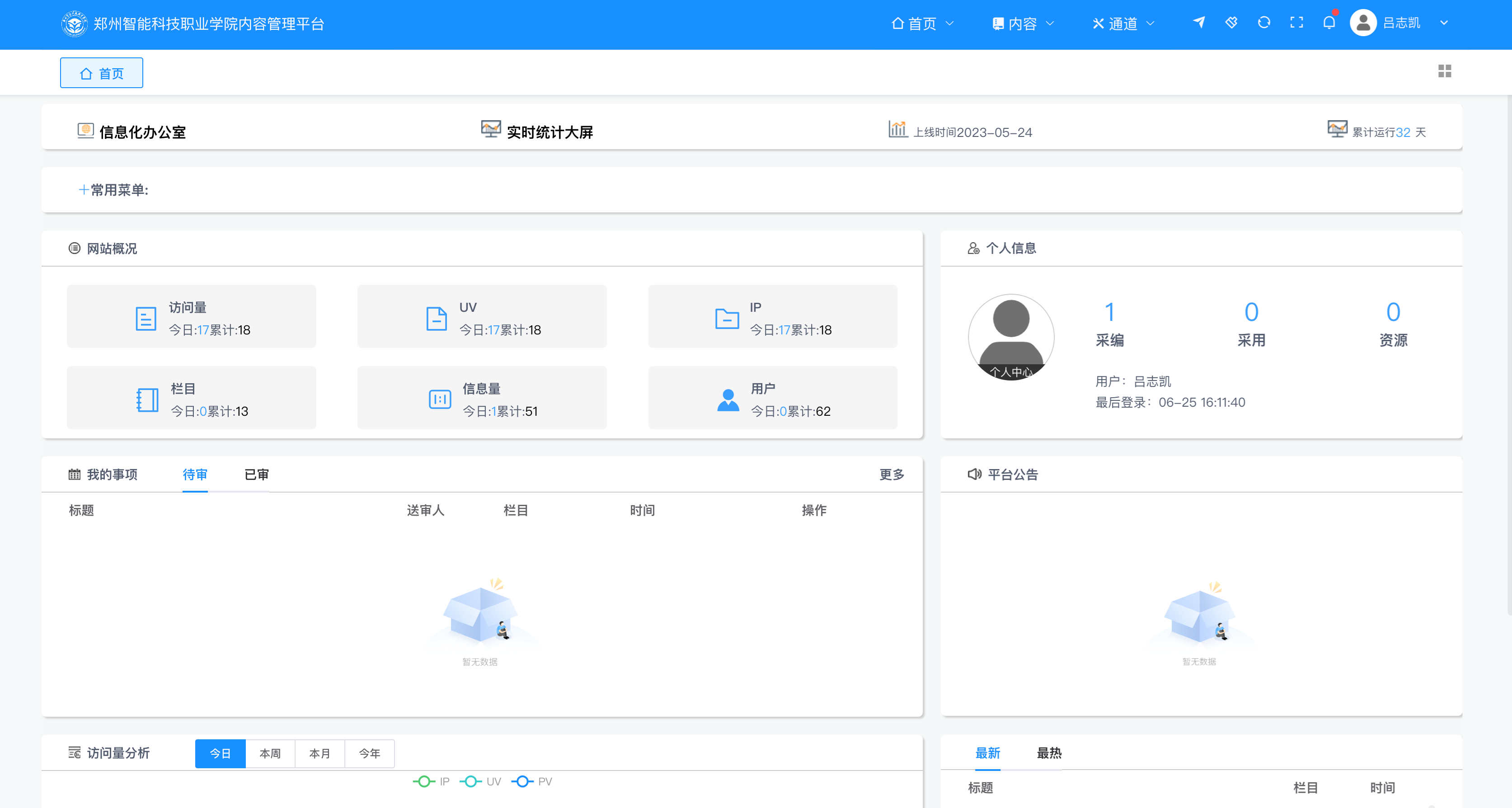Open the notification bell

coord(1329,23)
